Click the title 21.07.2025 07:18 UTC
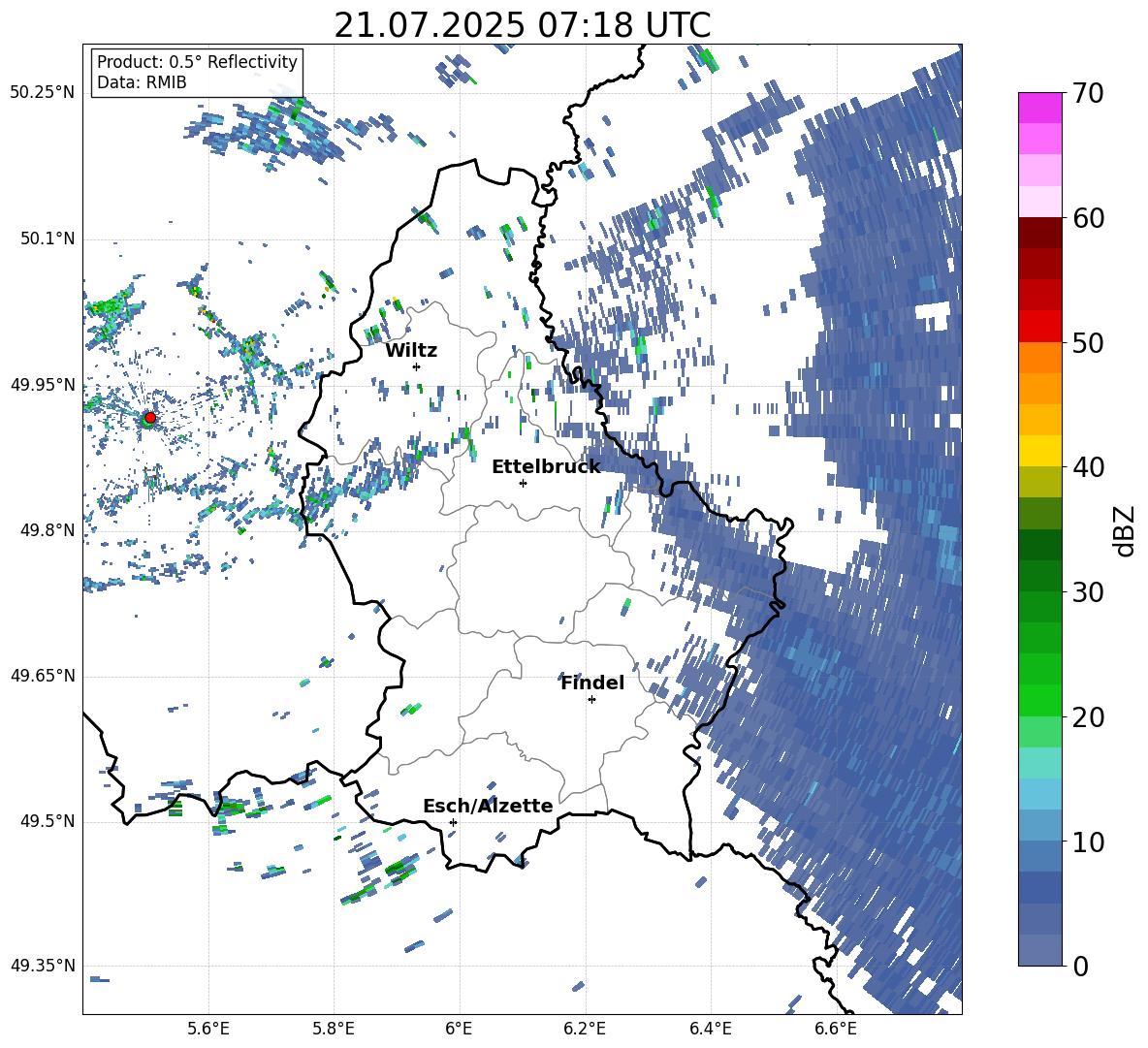This screenshot has height=1048, width=1148. 523,25
